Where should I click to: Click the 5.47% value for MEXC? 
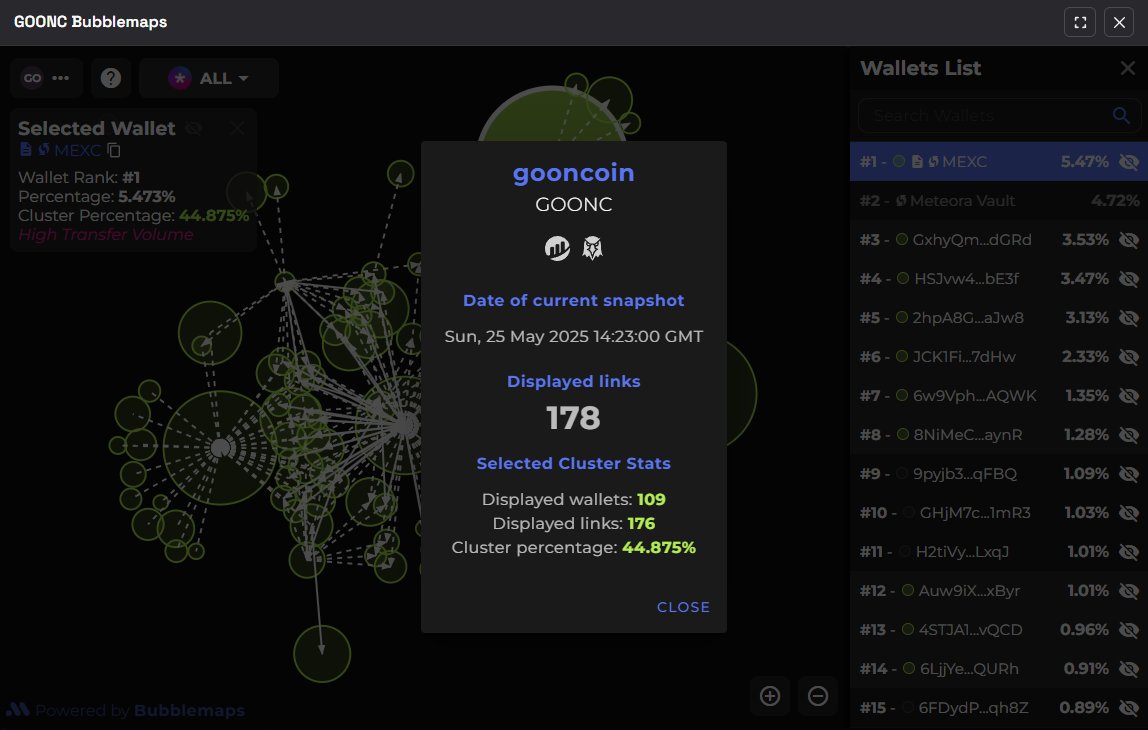point(1084,162)
